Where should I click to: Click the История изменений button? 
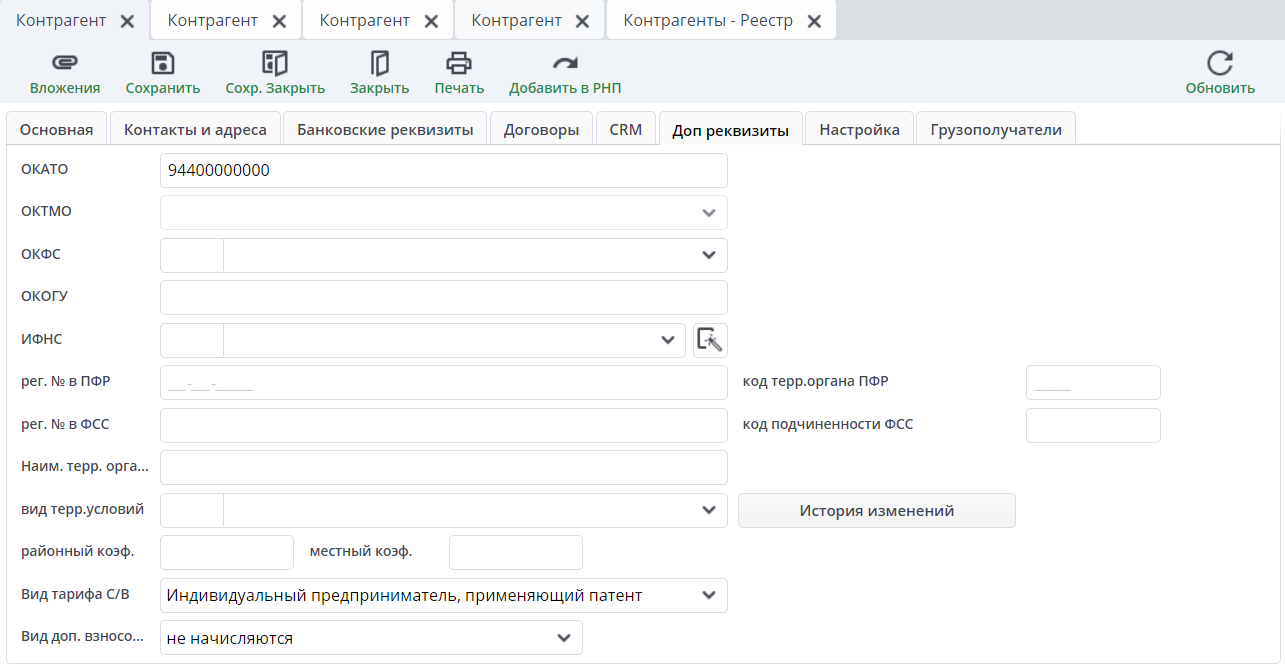pos(876,510)
